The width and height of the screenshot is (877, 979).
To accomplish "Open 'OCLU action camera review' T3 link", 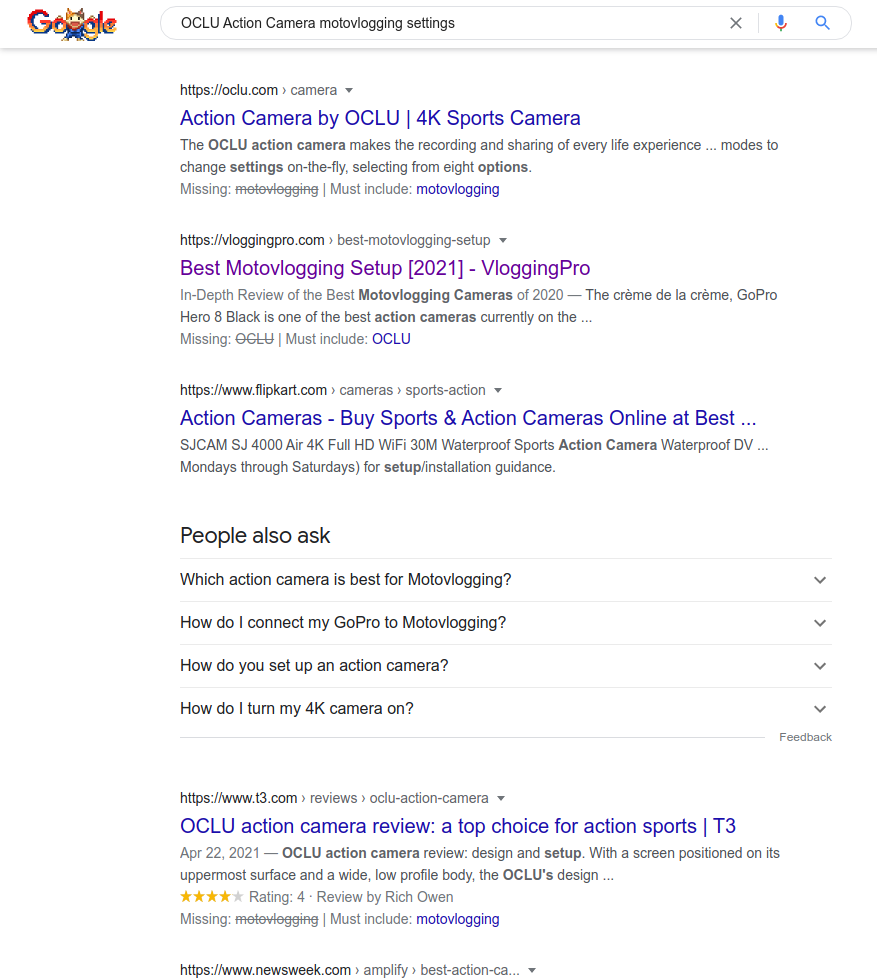I will [x=458, y=826].
